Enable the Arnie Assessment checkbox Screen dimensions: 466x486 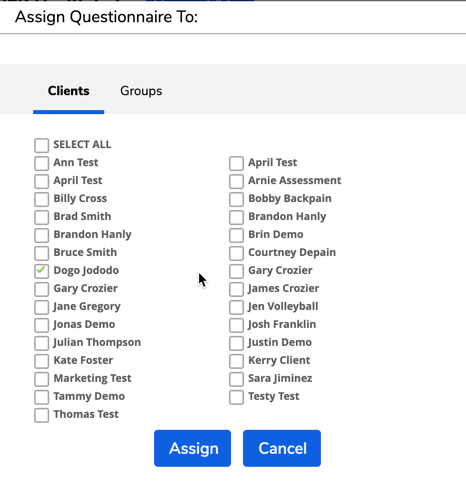pyautogui.click(x=236, y=181)
